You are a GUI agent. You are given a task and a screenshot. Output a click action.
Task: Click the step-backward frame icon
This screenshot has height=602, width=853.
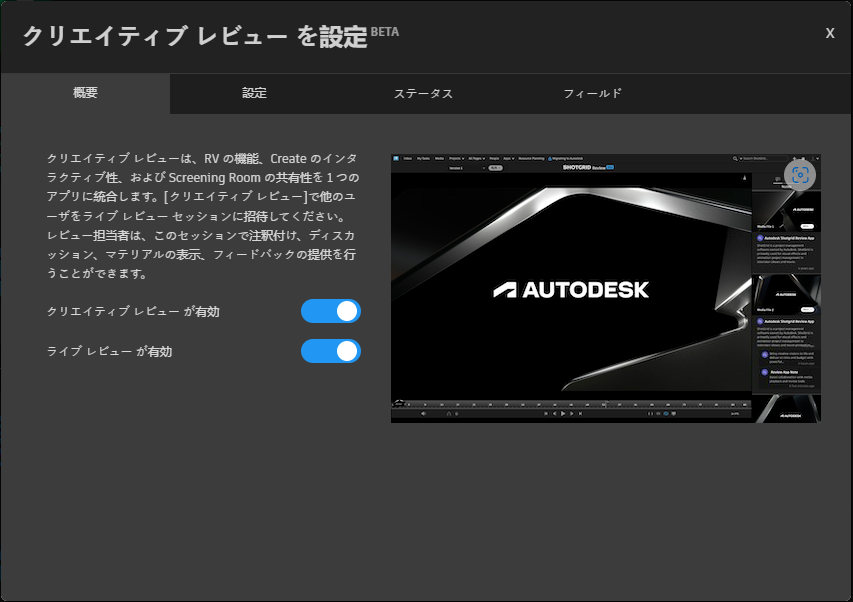click(555, 412)
